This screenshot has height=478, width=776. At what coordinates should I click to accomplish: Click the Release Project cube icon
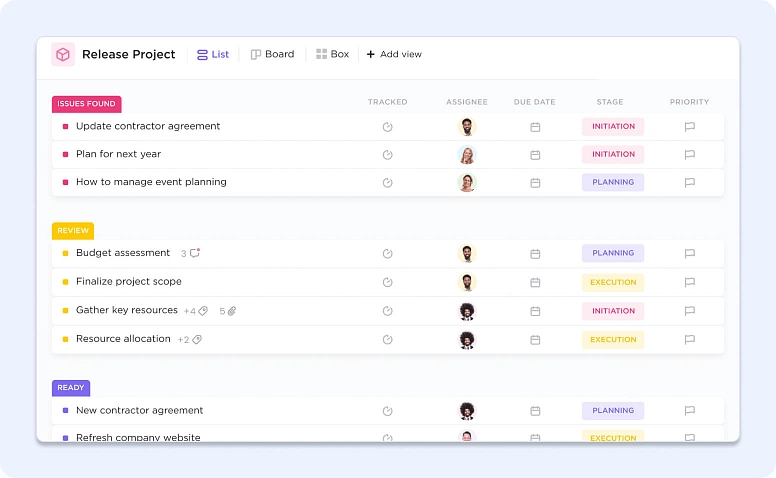(x=63, y=55)
